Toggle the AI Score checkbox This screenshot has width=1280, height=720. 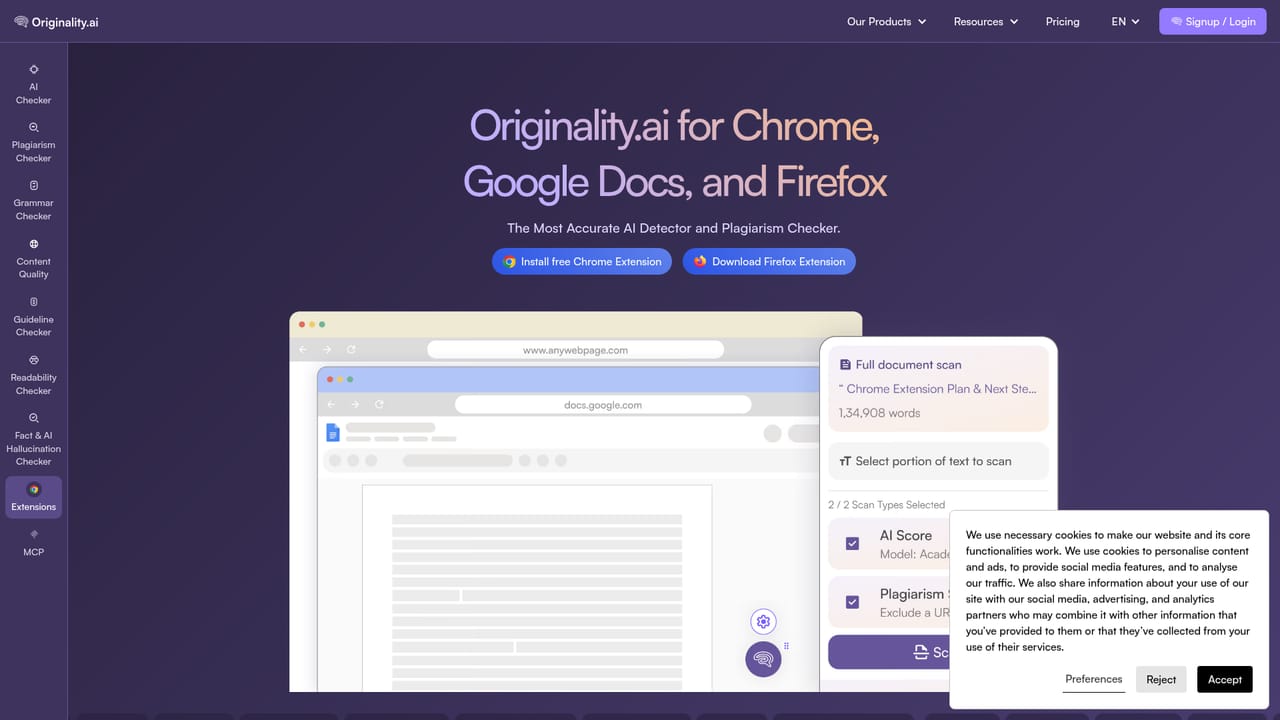(852, 543)
